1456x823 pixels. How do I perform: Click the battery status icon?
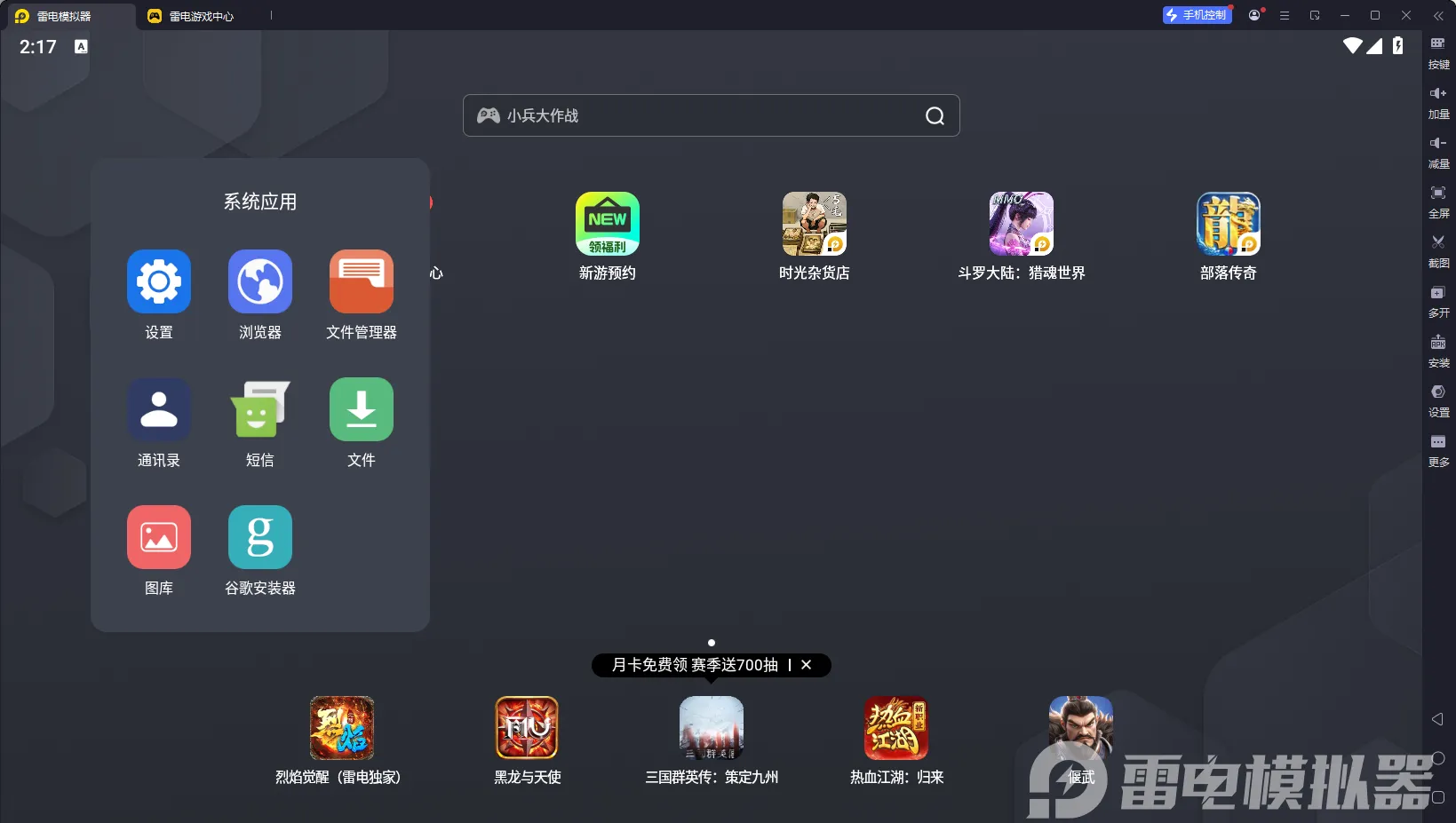coord(1398,46)
